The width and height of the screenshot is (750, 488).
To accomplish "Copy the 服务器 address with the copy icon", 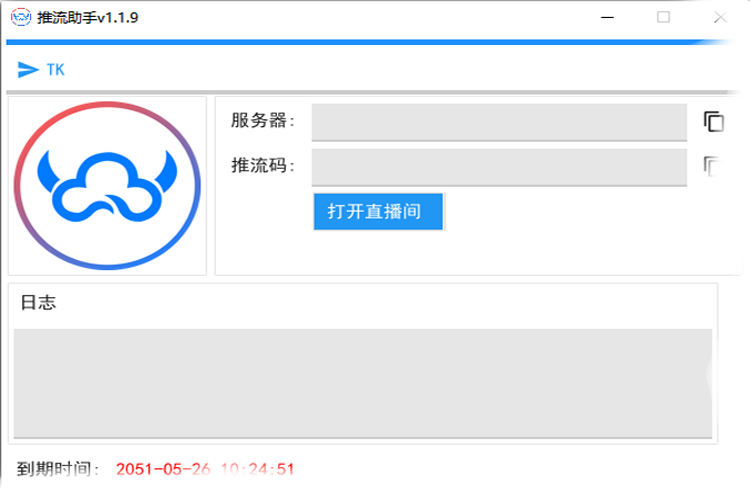I will pyautogui.click(x=713, y=122).
